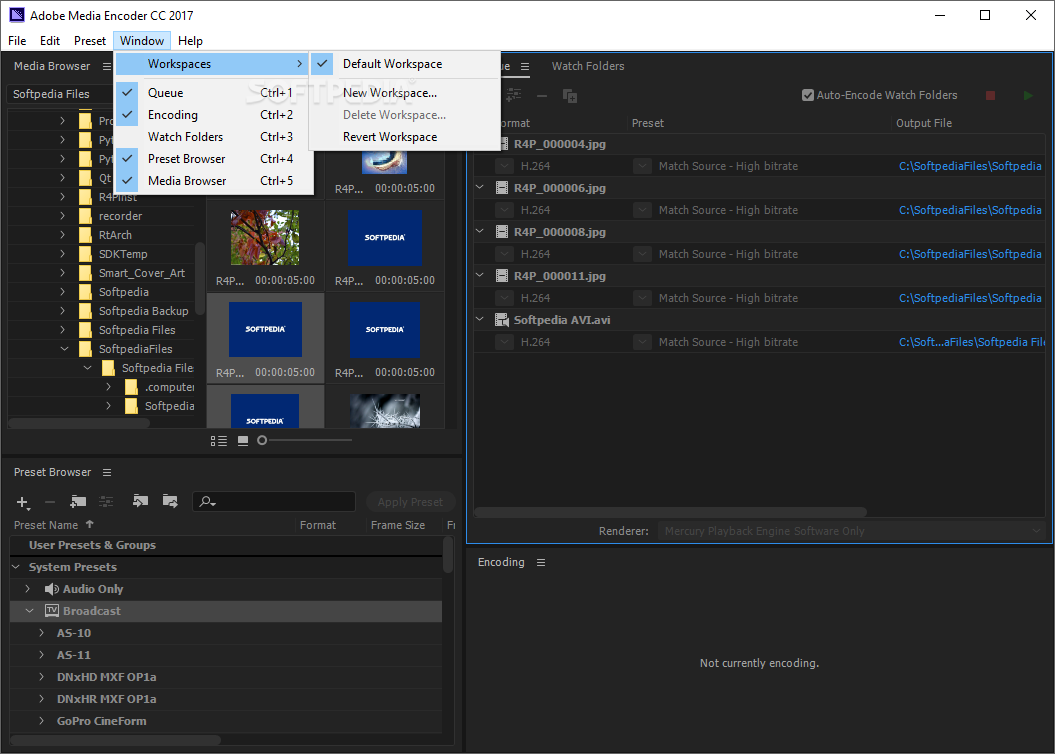Click the red Stop Queue button

990,96
